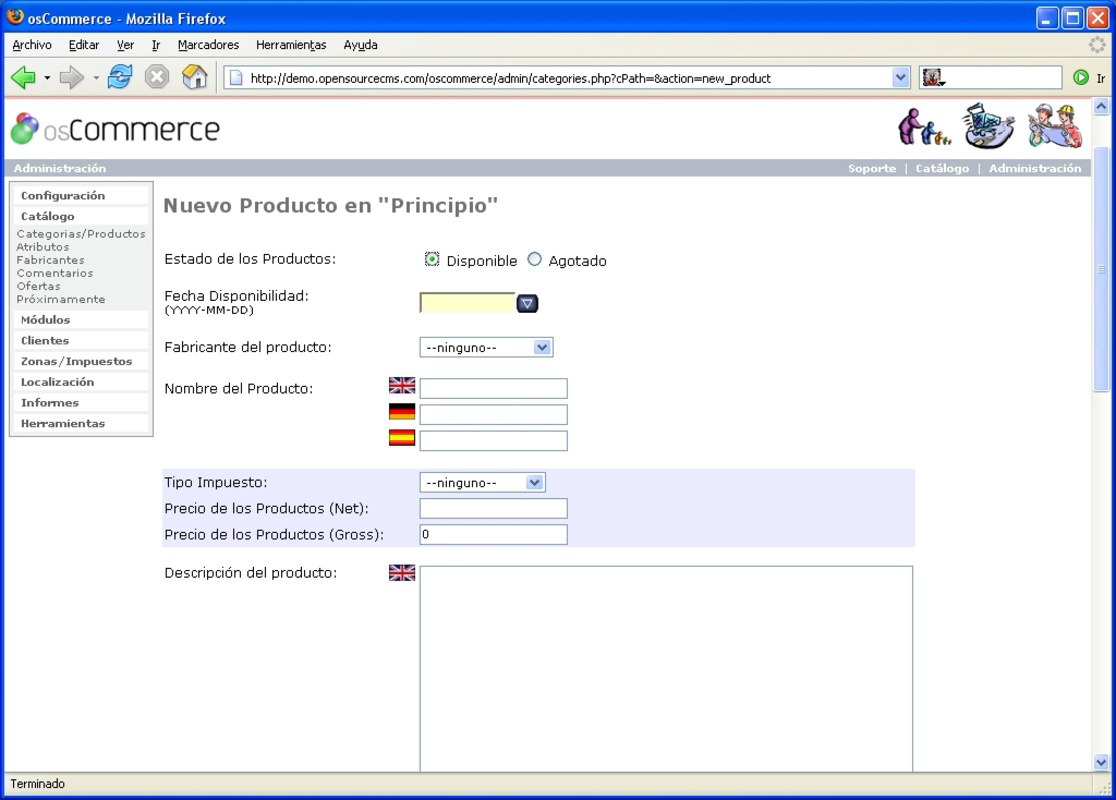Open the Ofertas link
Viewport: 1116px width, 800px height.
(x=38, y=286)
